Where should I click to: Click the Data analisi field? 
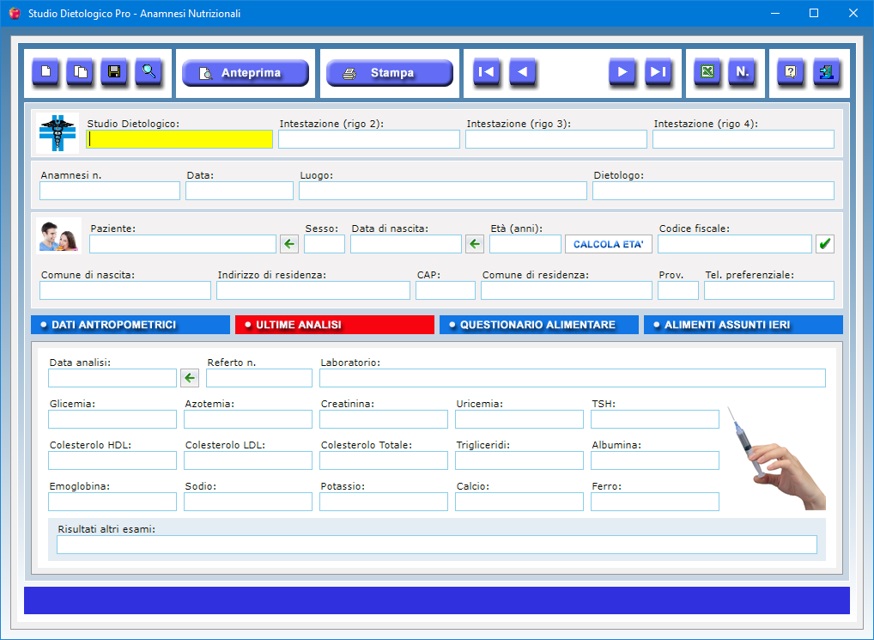pyautogui.click(x=113, y=378)
